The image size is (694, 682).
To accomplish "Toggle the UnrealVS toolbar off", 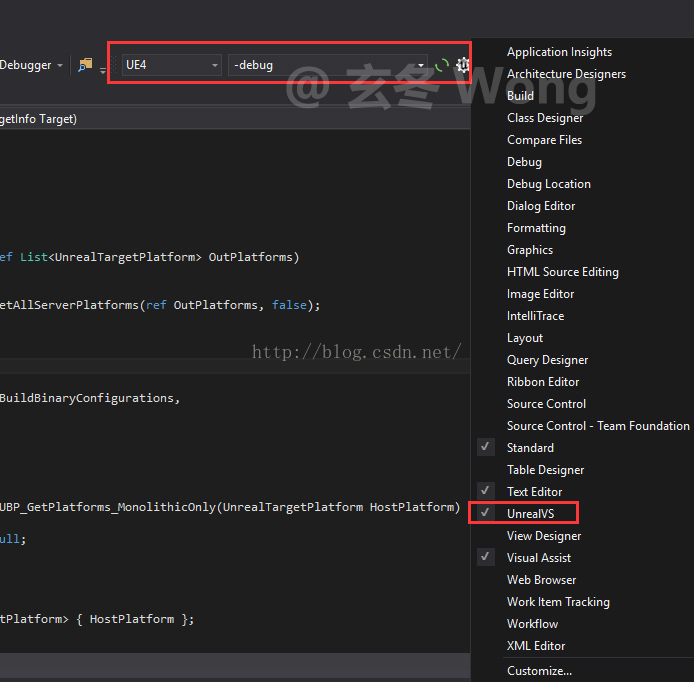I will (x=530, y=514).
